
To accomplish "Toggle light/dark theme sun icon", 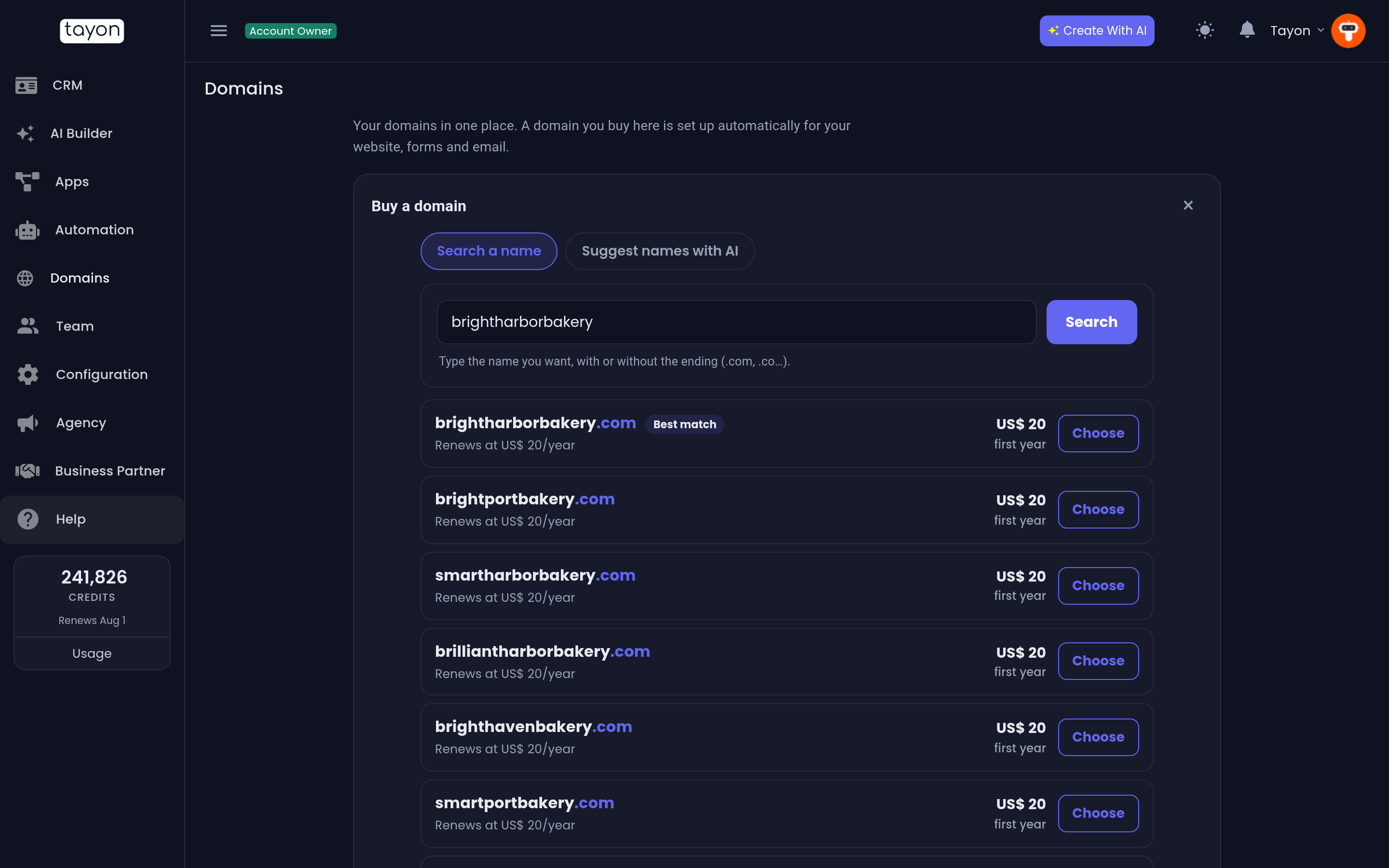I will [x=1205, y=30].
